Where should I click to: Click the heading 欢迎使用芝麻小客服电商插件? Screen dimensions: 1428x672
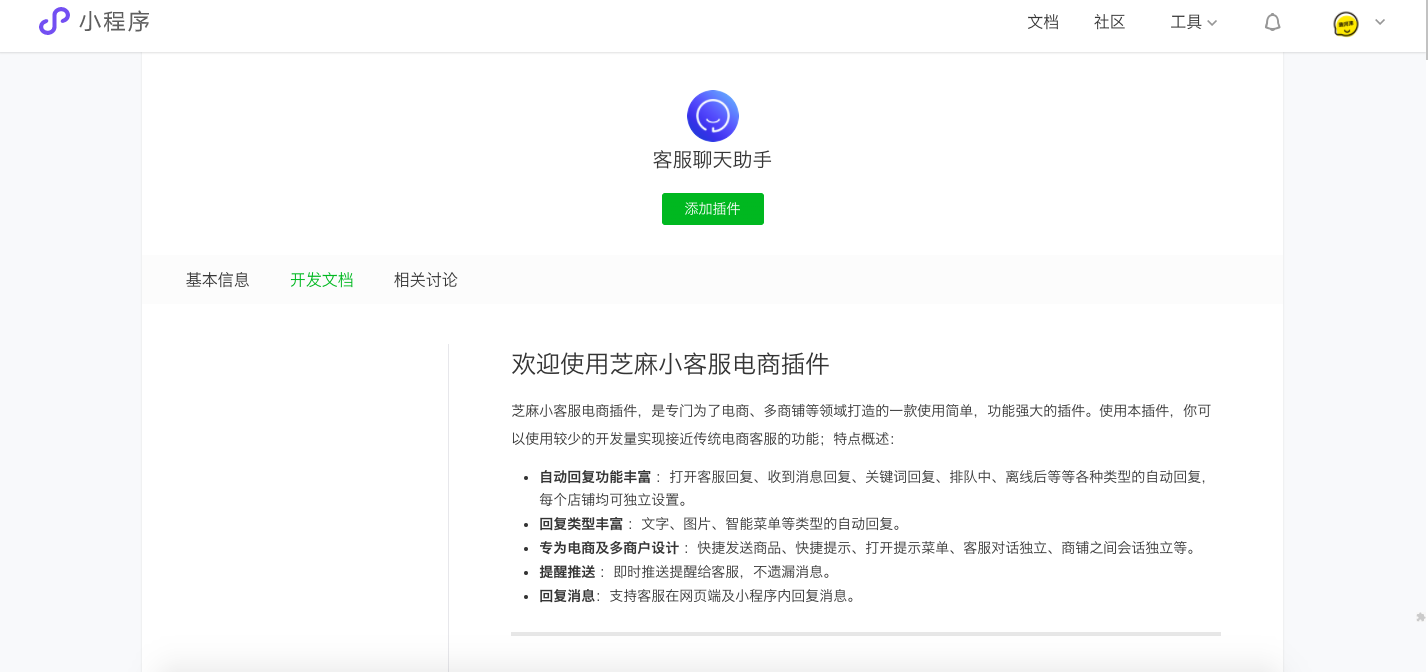(670, 364)
